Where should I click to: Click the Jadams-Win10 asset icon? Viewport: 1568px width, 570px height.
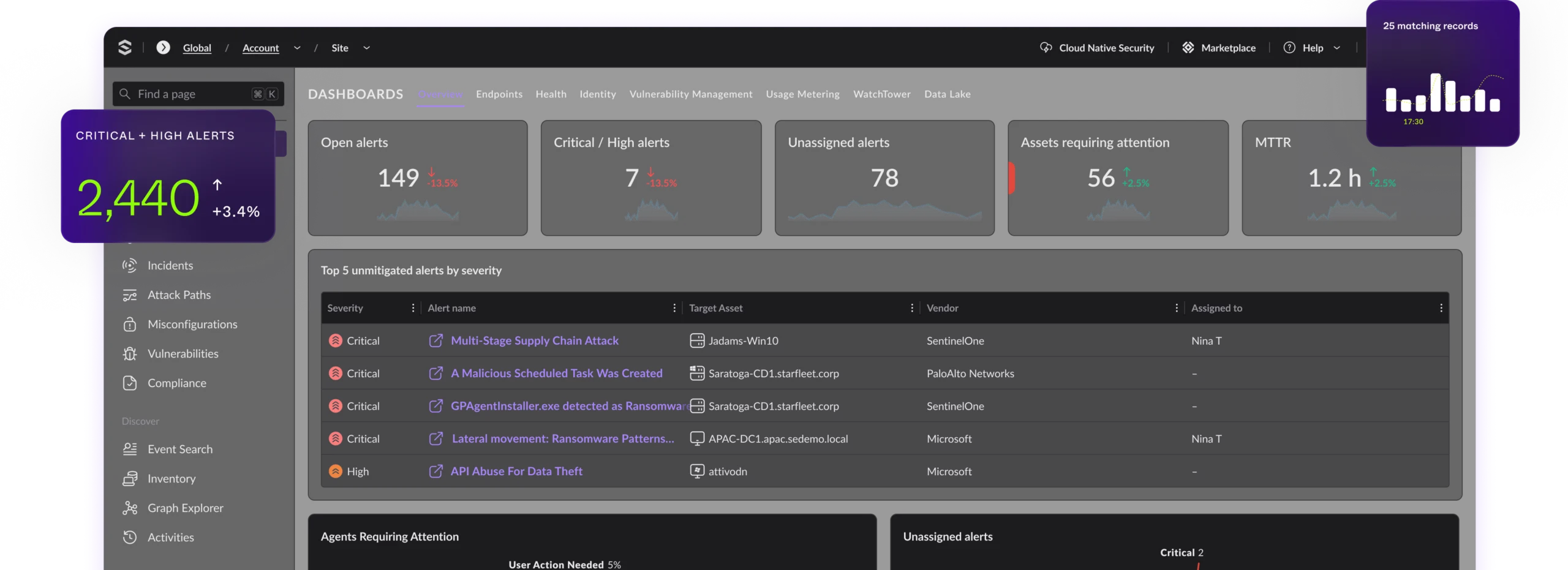click(697, 340)
